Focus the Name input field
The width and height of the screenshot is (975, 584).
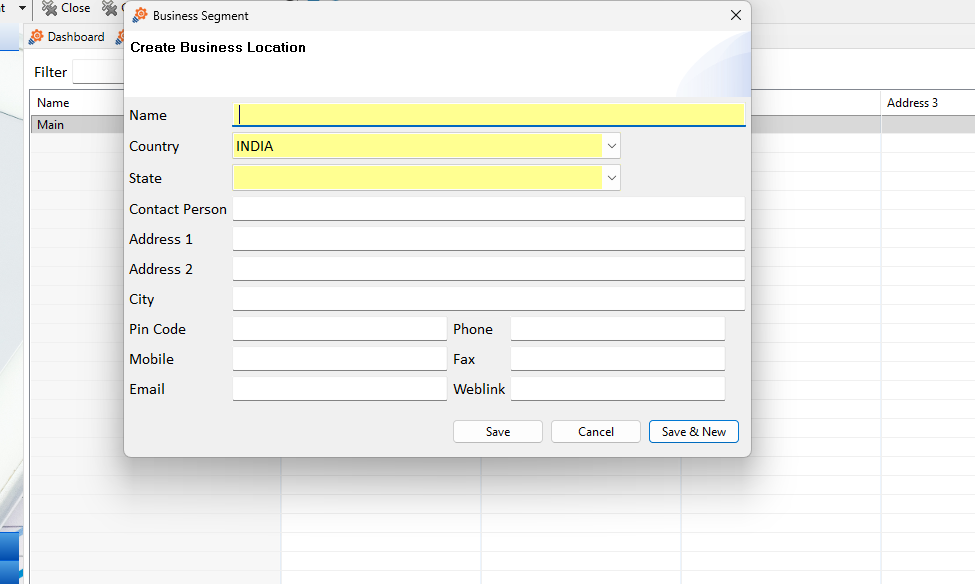[488, 114]
